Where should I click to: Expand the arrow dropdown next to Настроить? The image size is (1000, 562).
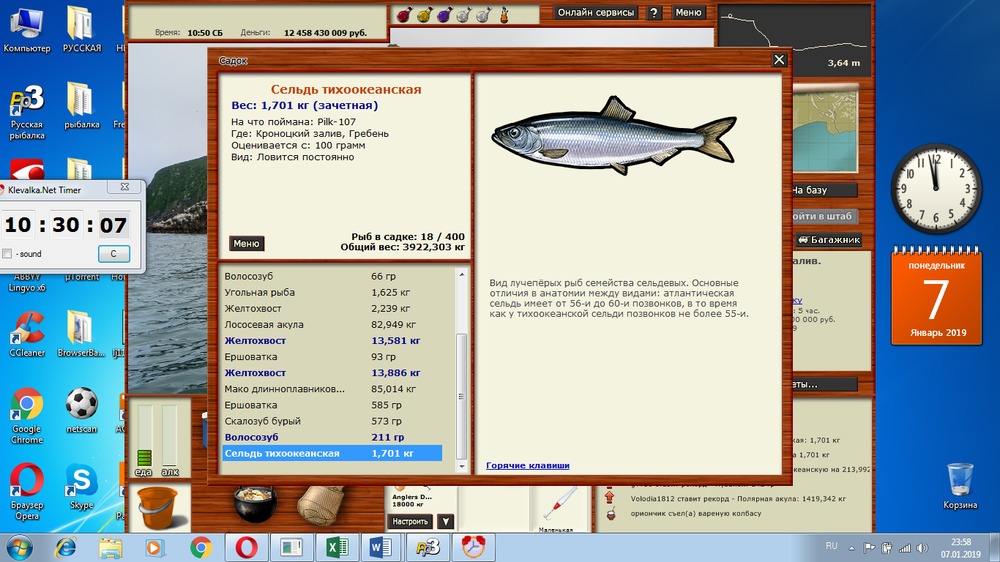[x=446, y=521]
